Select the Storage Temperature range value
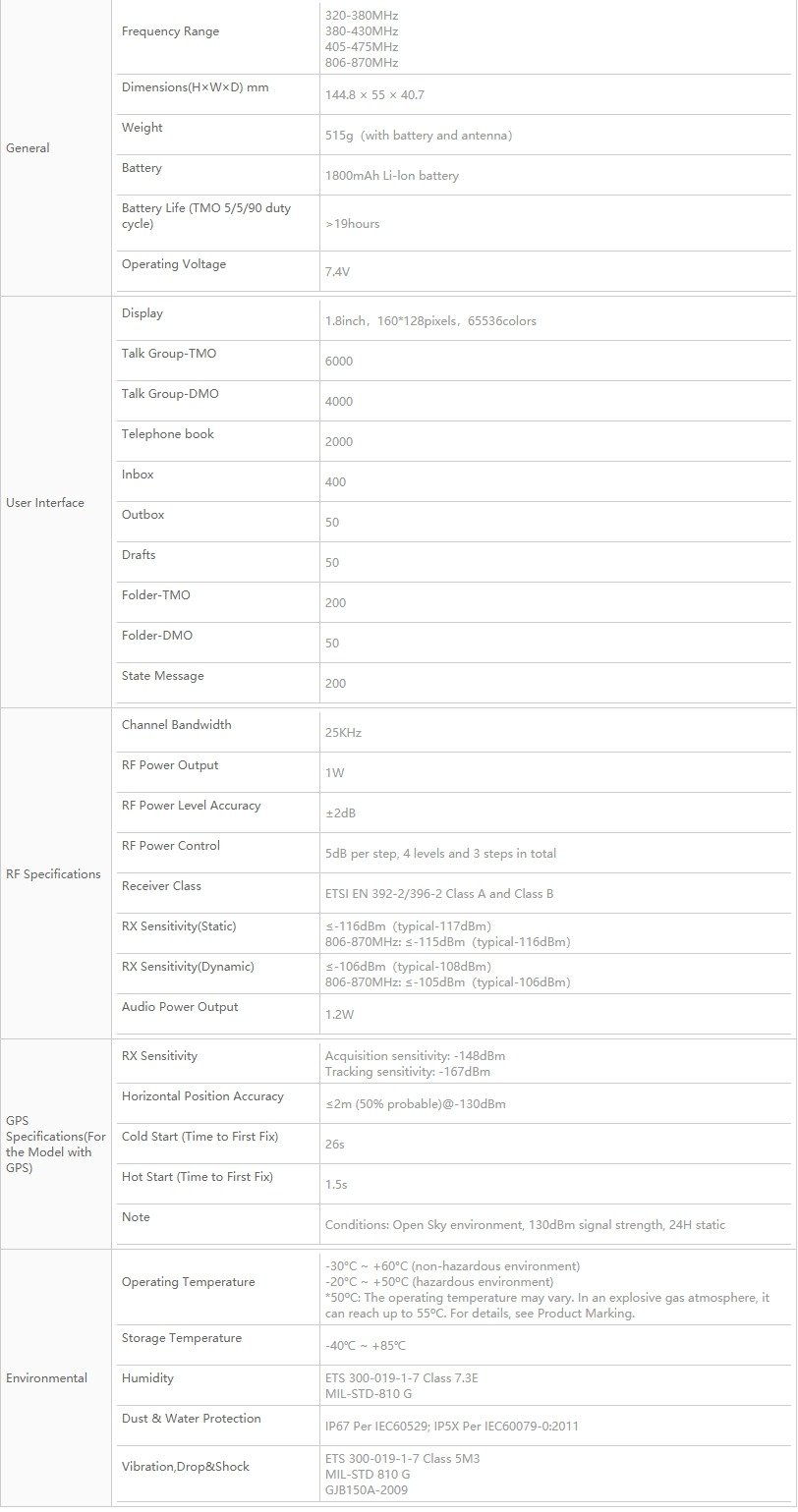This screenshot has height=1512, width=798. (x=366, y=1346)
